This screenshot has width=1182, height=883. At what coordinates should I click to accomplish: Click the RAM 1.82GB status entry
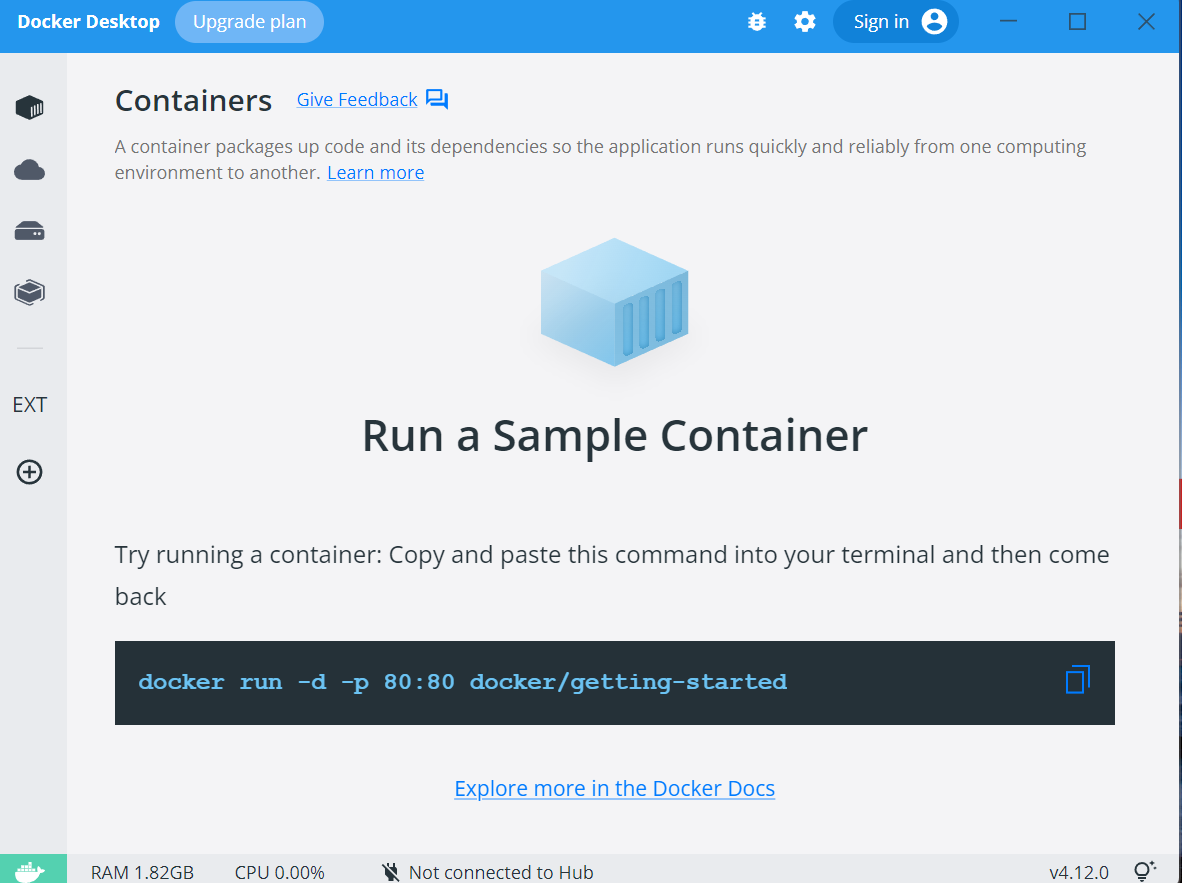tap(142, 872)
